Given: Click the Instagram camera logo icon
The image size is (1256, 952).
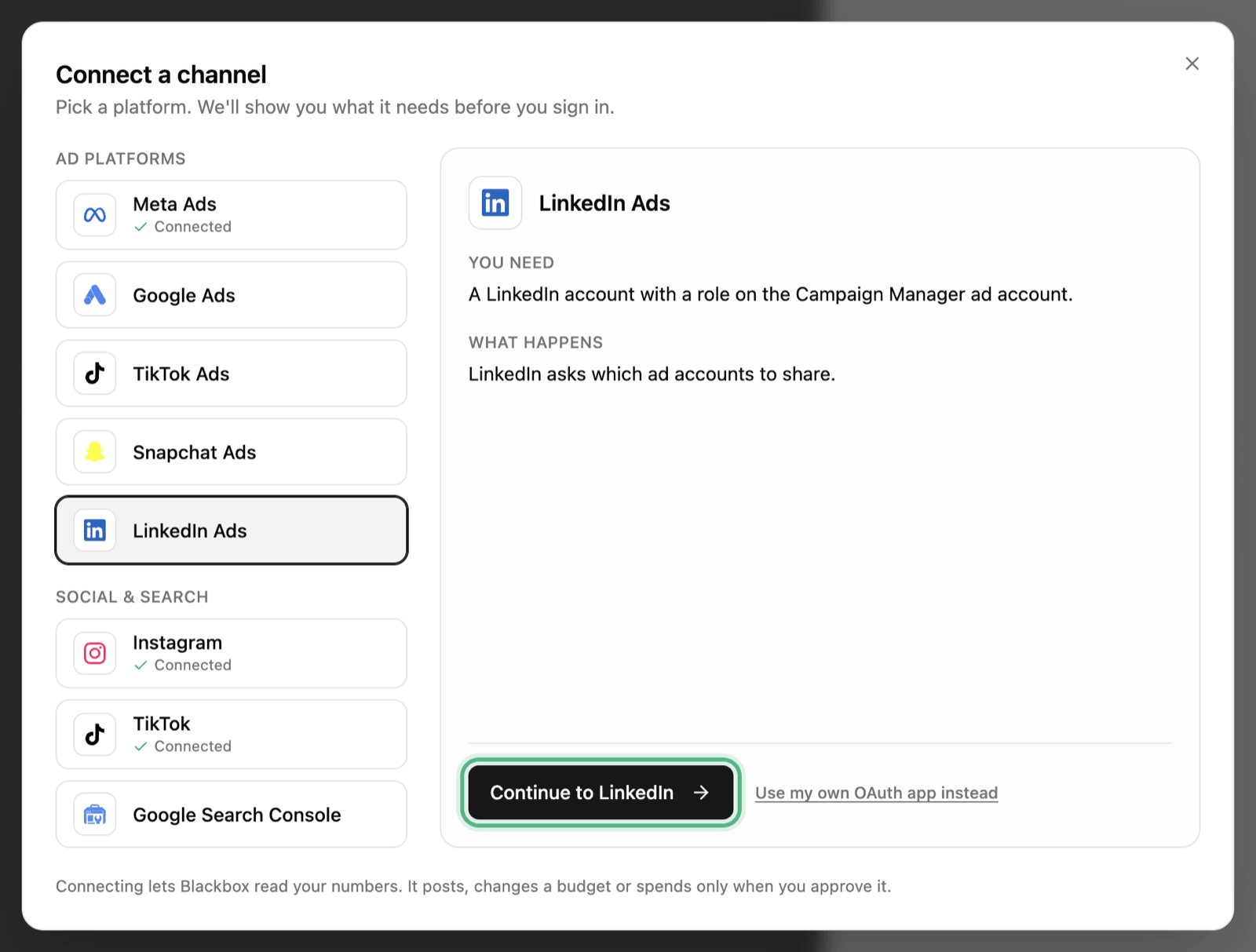Looking at the screenshot, I should [x=95, y=653].
